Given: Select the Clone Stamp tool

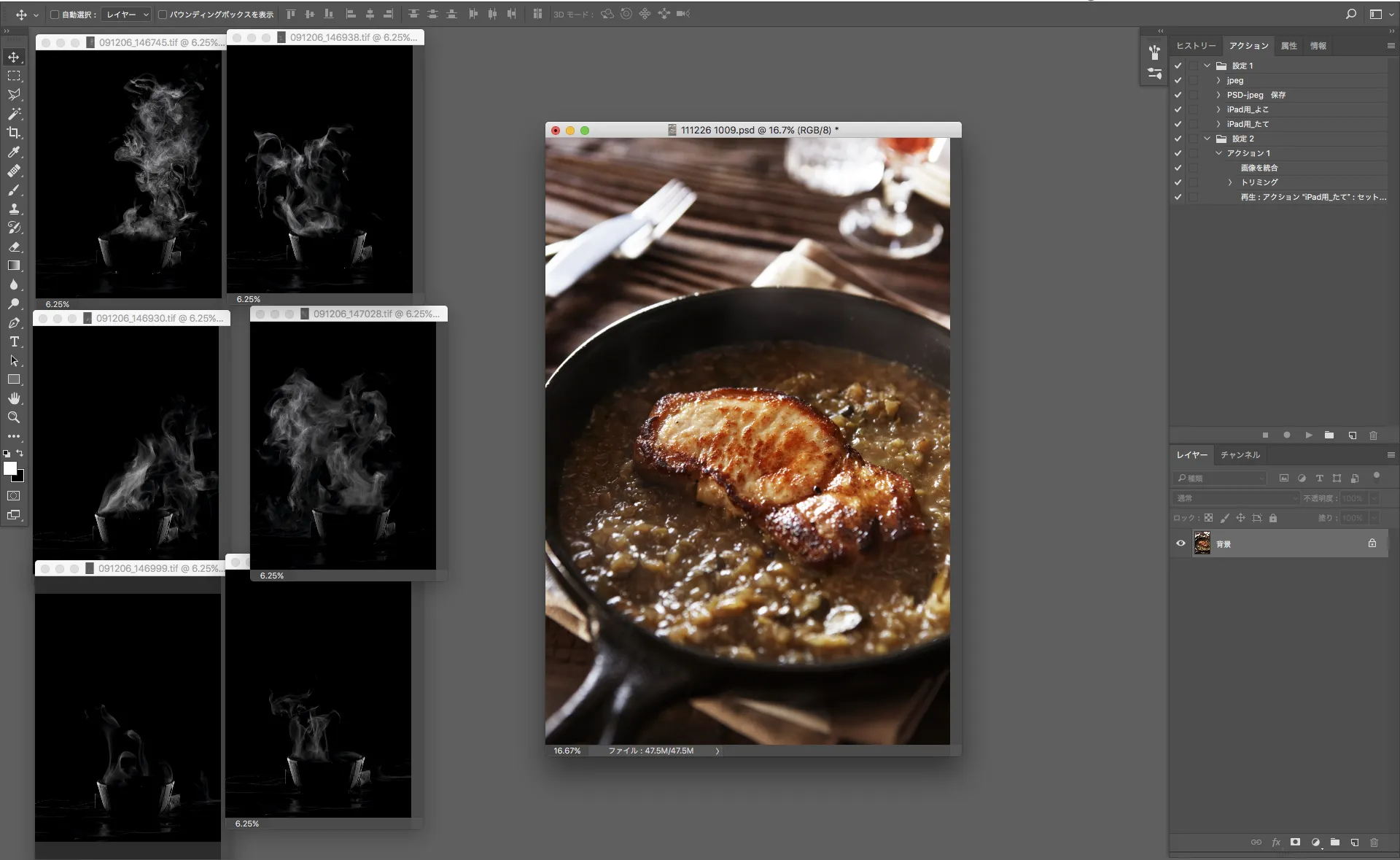Looking at the screenshot, I should pyautogui.click(x=14, y=209).
